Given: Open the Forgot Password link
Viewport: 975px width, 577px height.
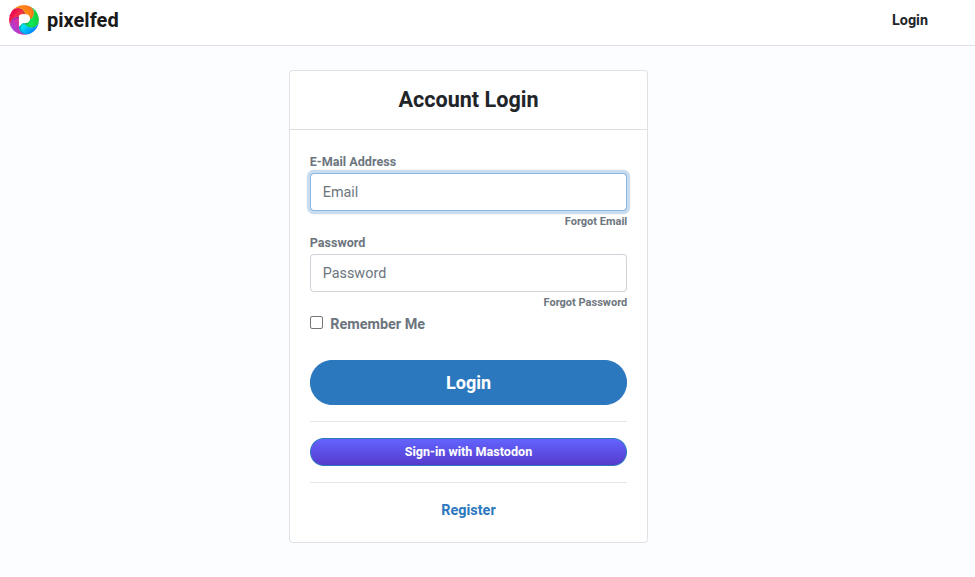Looking at the screenshot, I should point(585,303).
